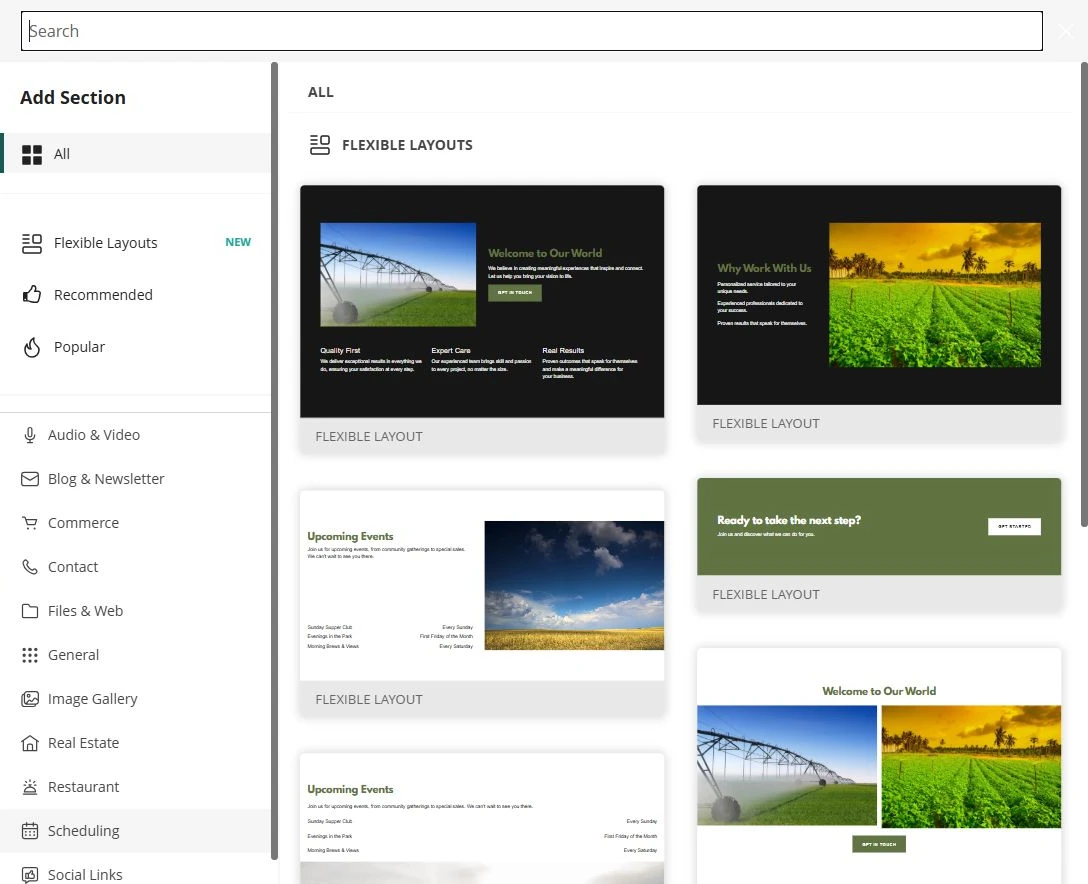1088x884 pixels.
Task: Click inside the Search field
Action: click(532, 31)
